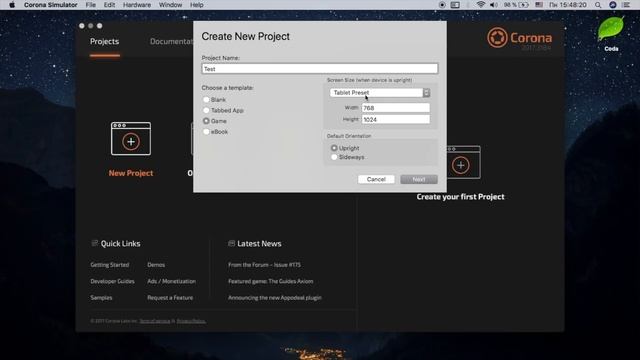Open the Edit menu
Screen dimensions: 640x360
109,5
